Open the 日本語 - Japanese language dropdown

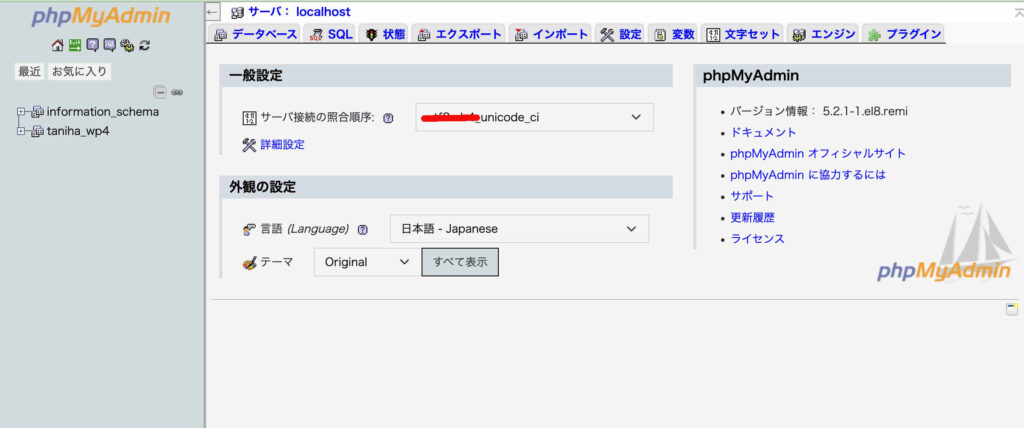point(519,229)
